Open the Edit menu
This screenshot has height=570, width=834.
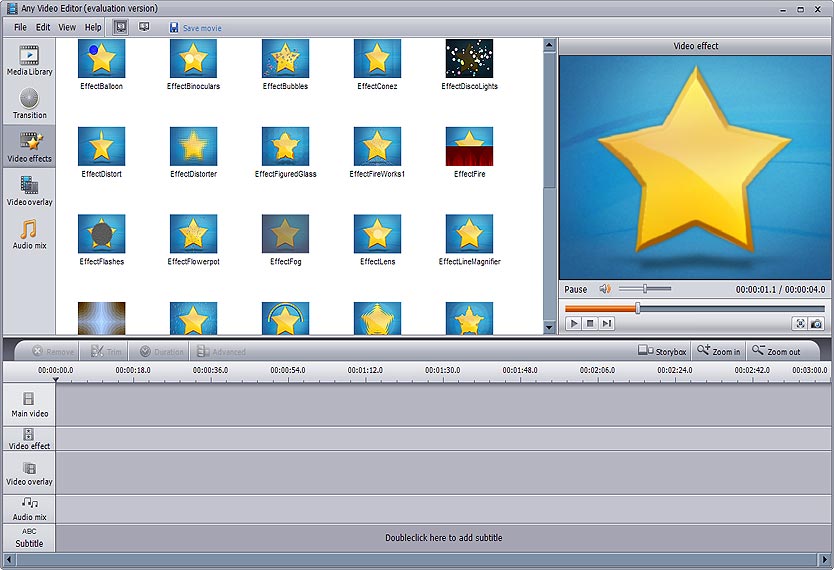coord(43,27)
